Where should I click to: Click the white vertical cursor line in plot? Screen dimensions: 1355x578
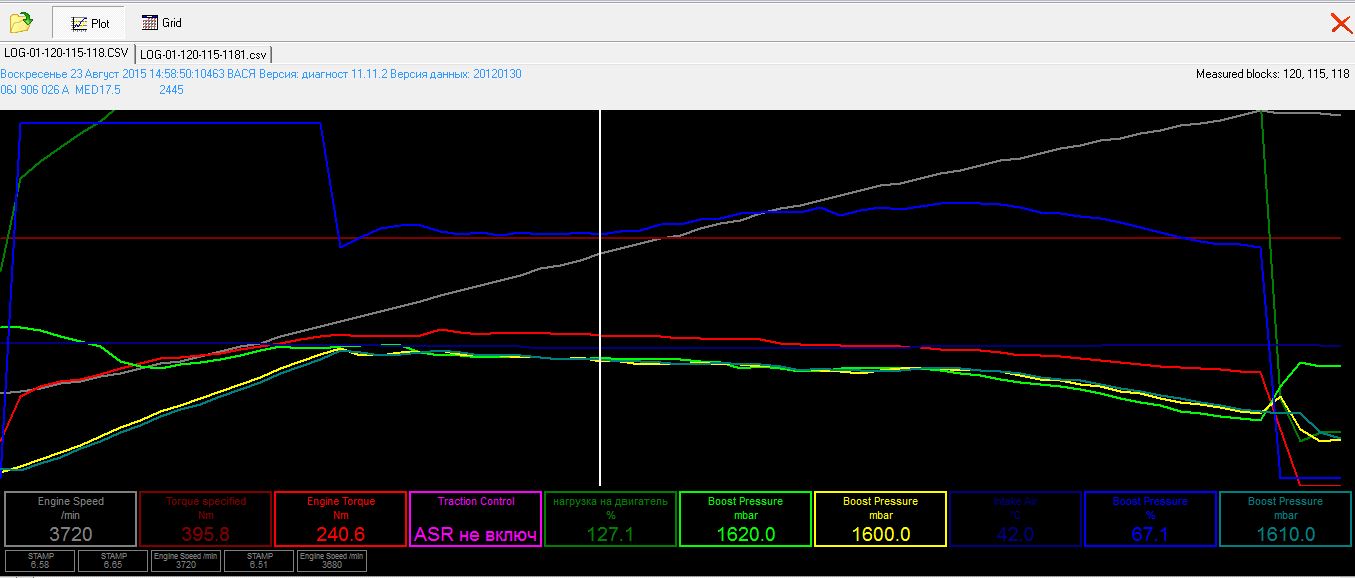tap(600, 300)
